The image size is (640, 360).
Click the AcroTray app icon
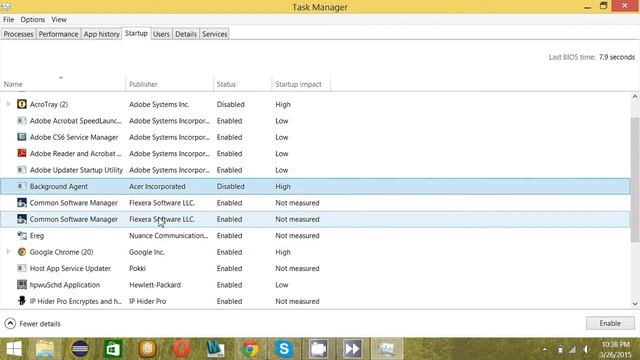pos(22,104)
